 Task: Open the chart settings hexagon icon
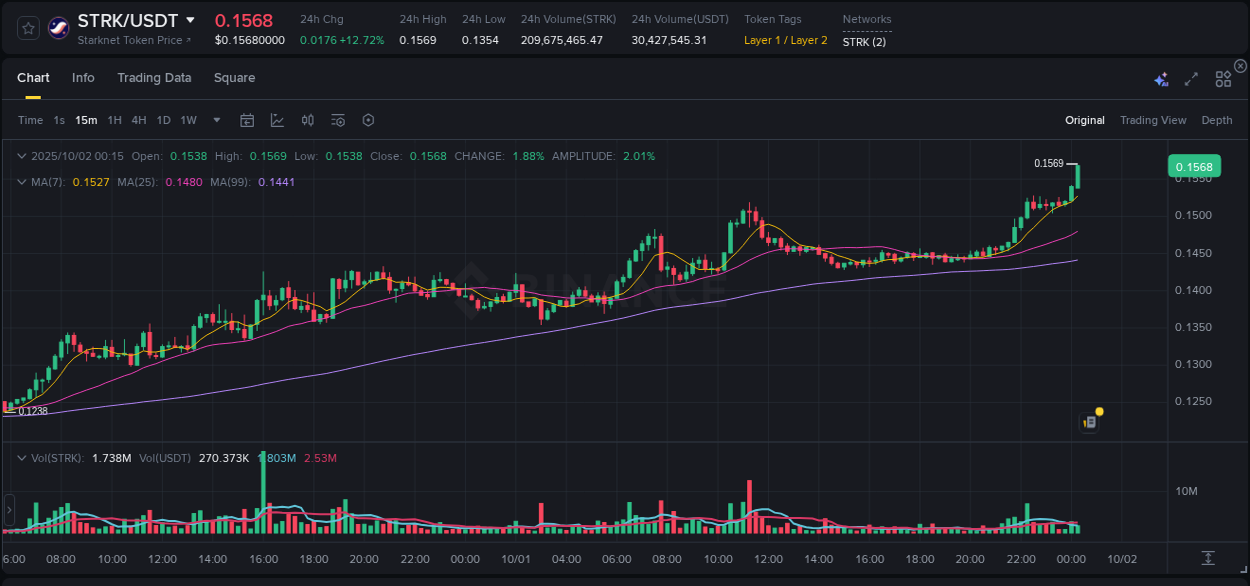368,120
